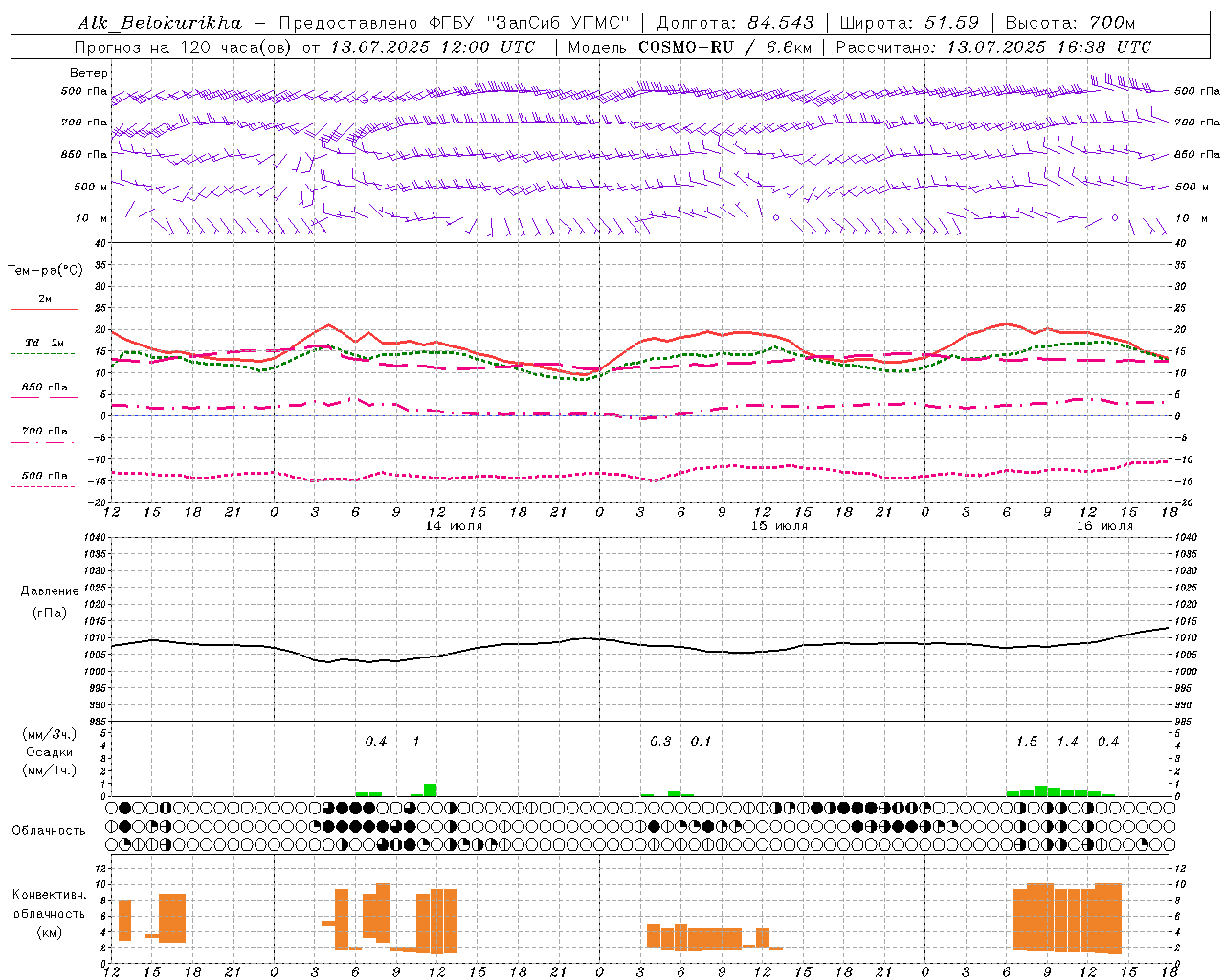Select the 14 июля date label
1225x980 pixels.
[x=454, y=525]
